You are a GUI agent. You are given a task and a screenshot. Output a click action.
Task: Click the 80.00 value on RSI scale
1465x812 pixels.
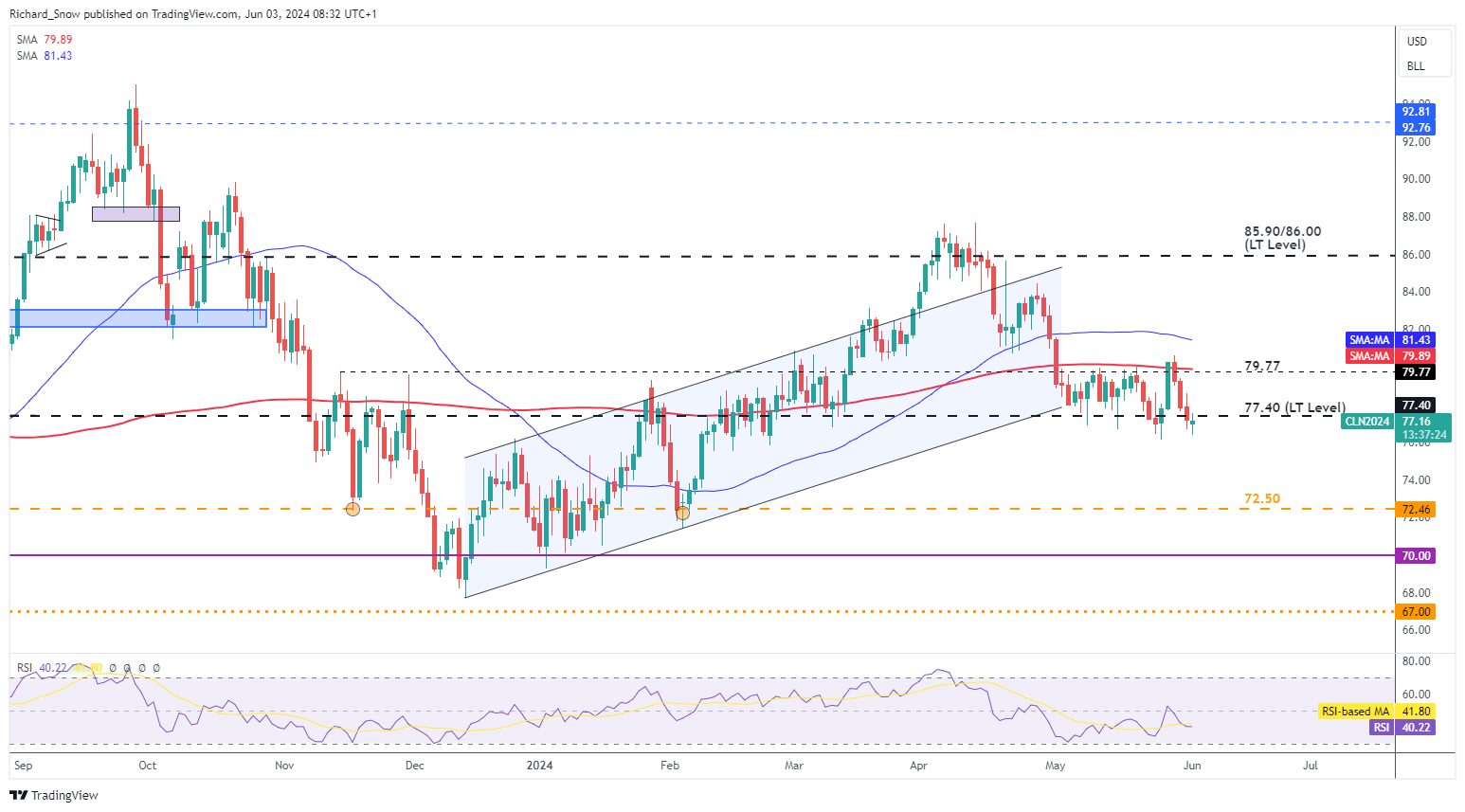[1416, 661]
